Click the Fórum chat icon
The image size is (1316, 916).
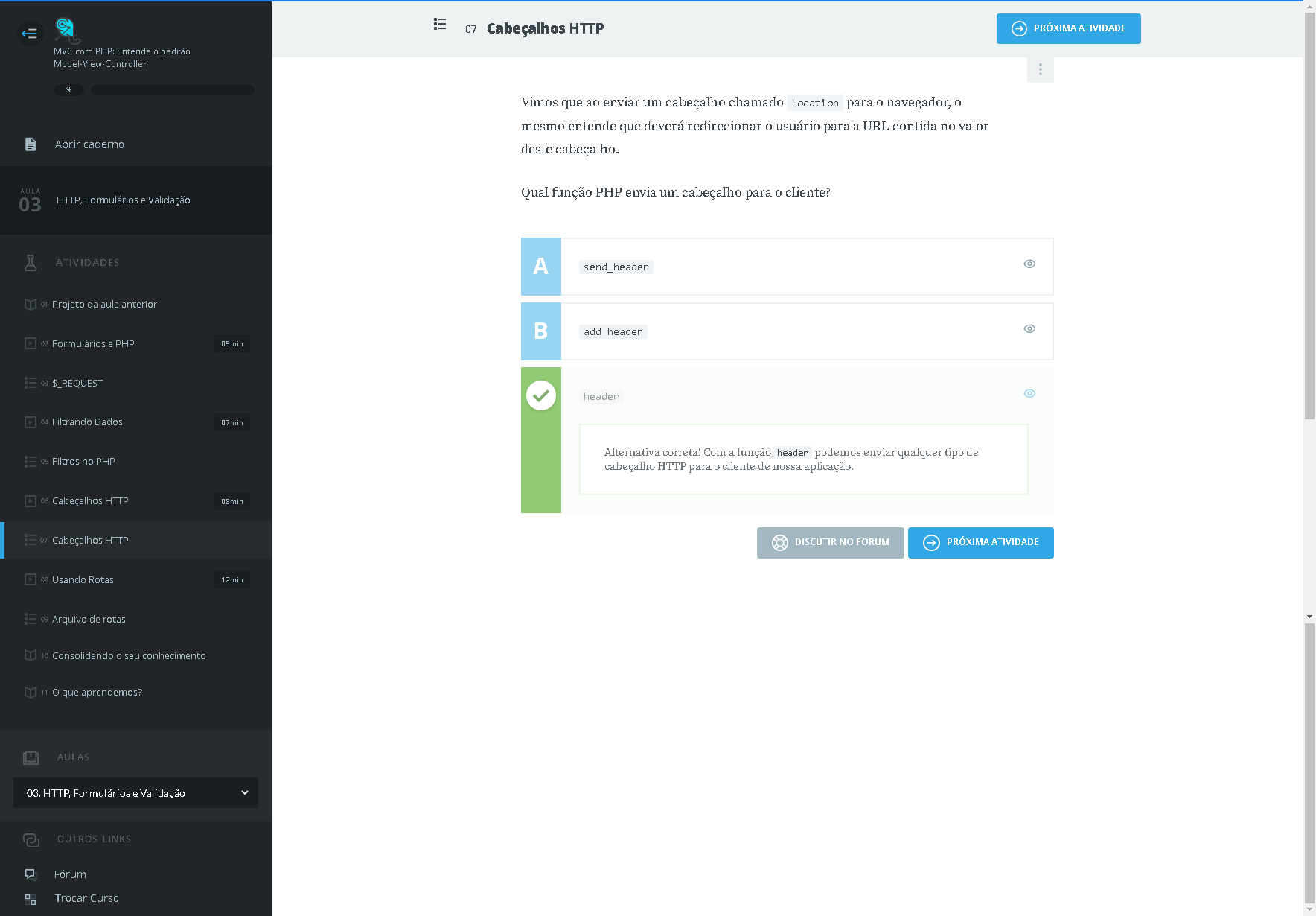click(31, 874)
